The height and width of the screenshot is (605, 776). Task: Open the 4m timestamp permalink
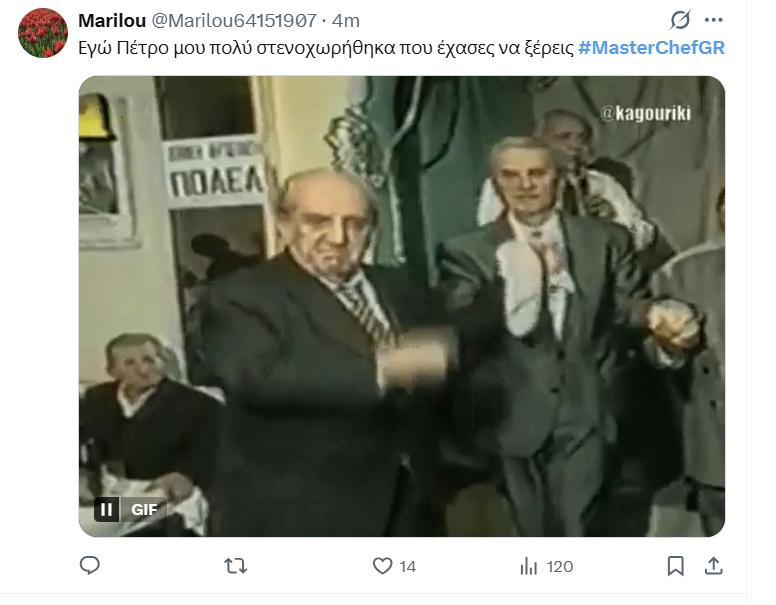pos(345,21)
